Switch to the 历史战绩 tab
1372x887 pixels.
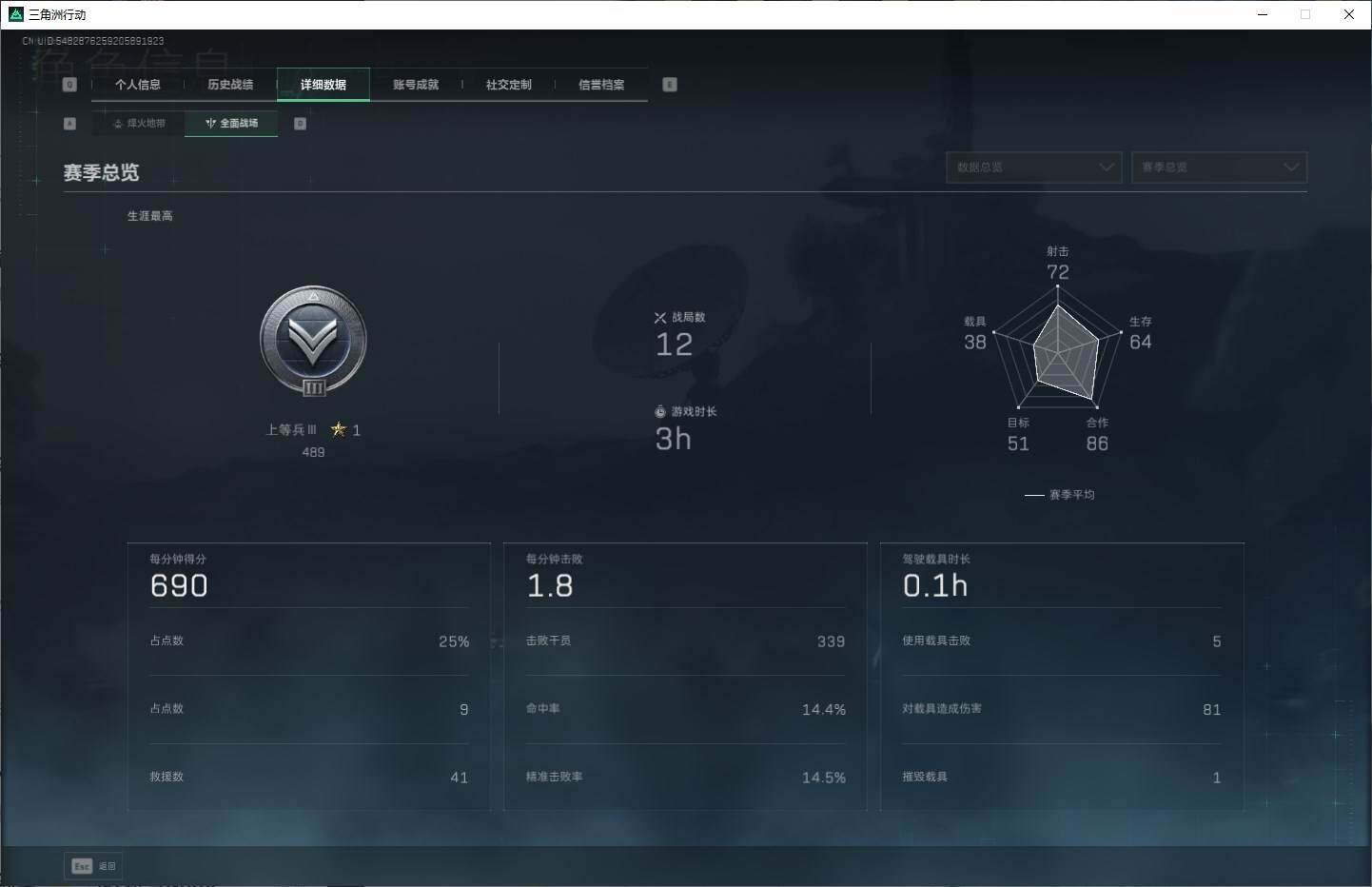[x=230, y=85]
